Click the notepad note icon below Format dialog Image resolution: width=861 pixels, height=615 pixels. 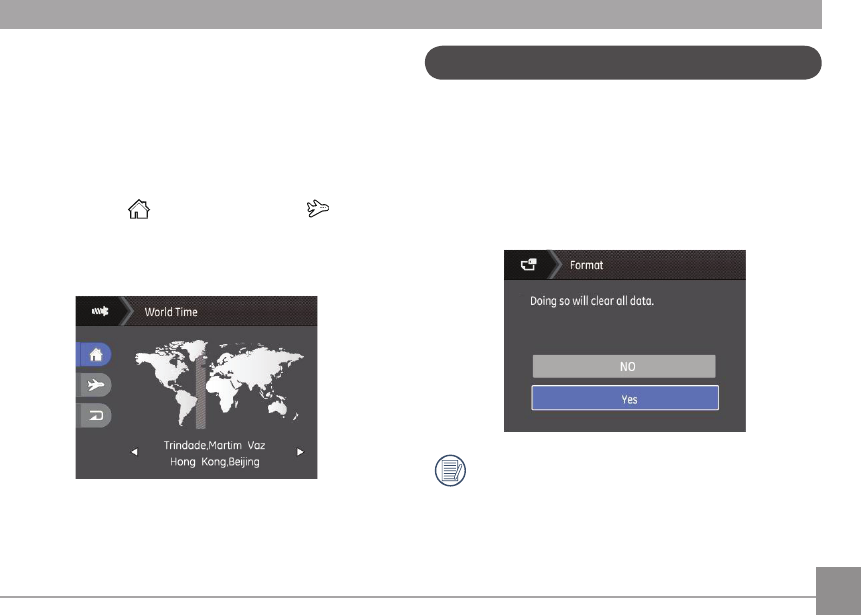click(450, 471)
